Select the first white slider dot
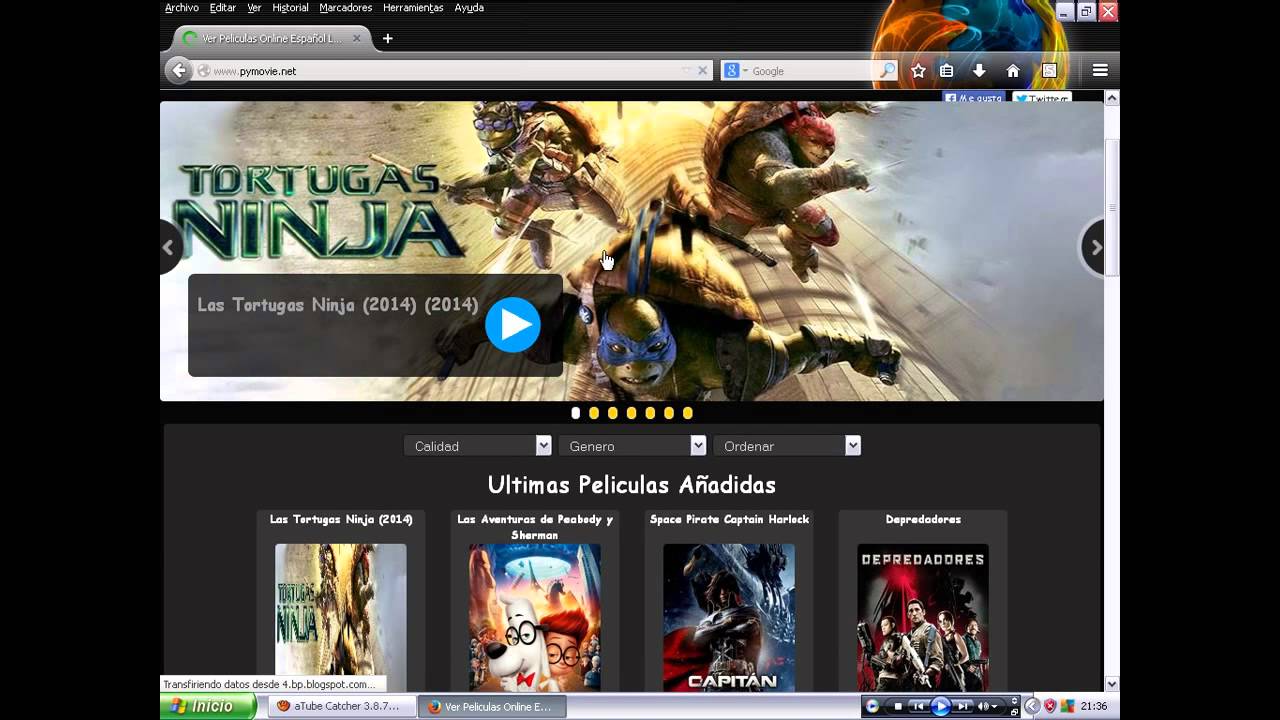The width and height of the screenshot is (1280, 720). (575, 413)
